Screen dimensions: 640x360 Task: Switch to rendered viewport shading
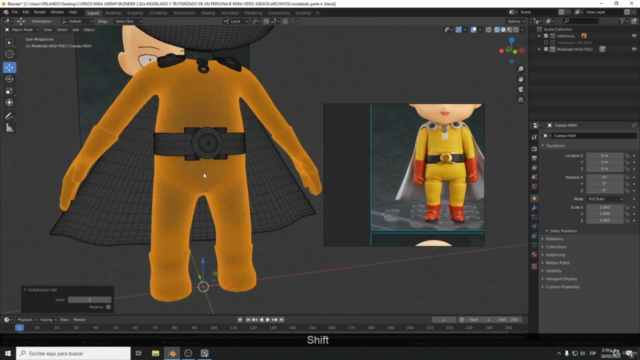(516, 30)
